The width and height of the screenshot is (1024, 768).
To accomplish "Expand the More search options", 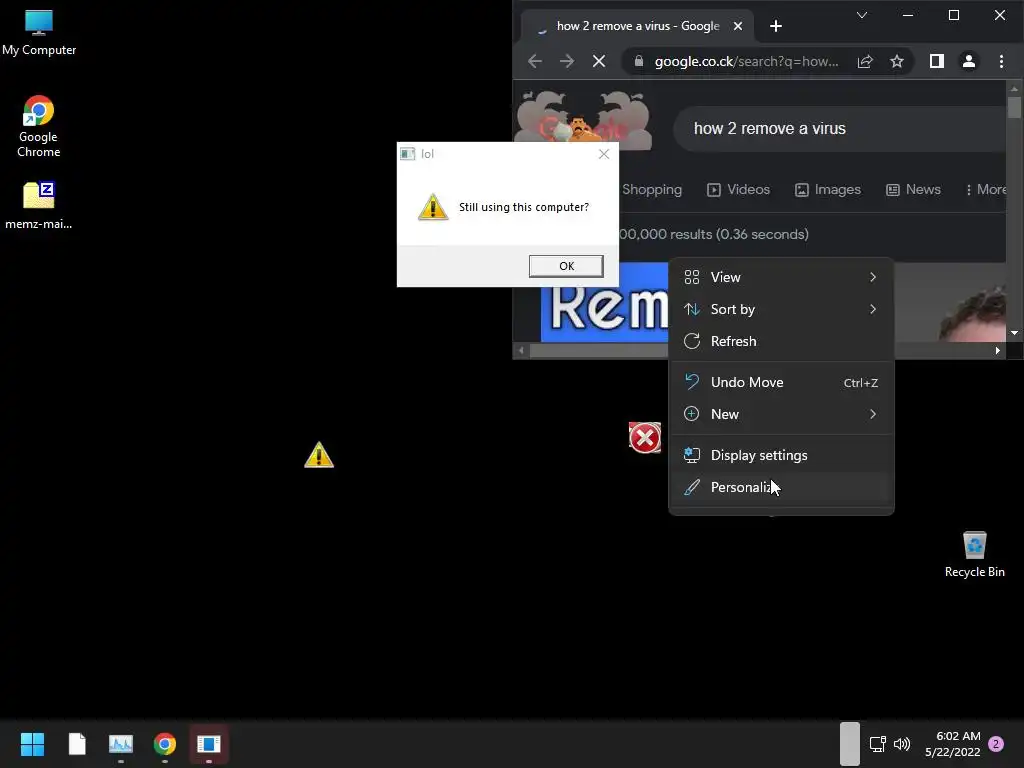I will point(985,189).
